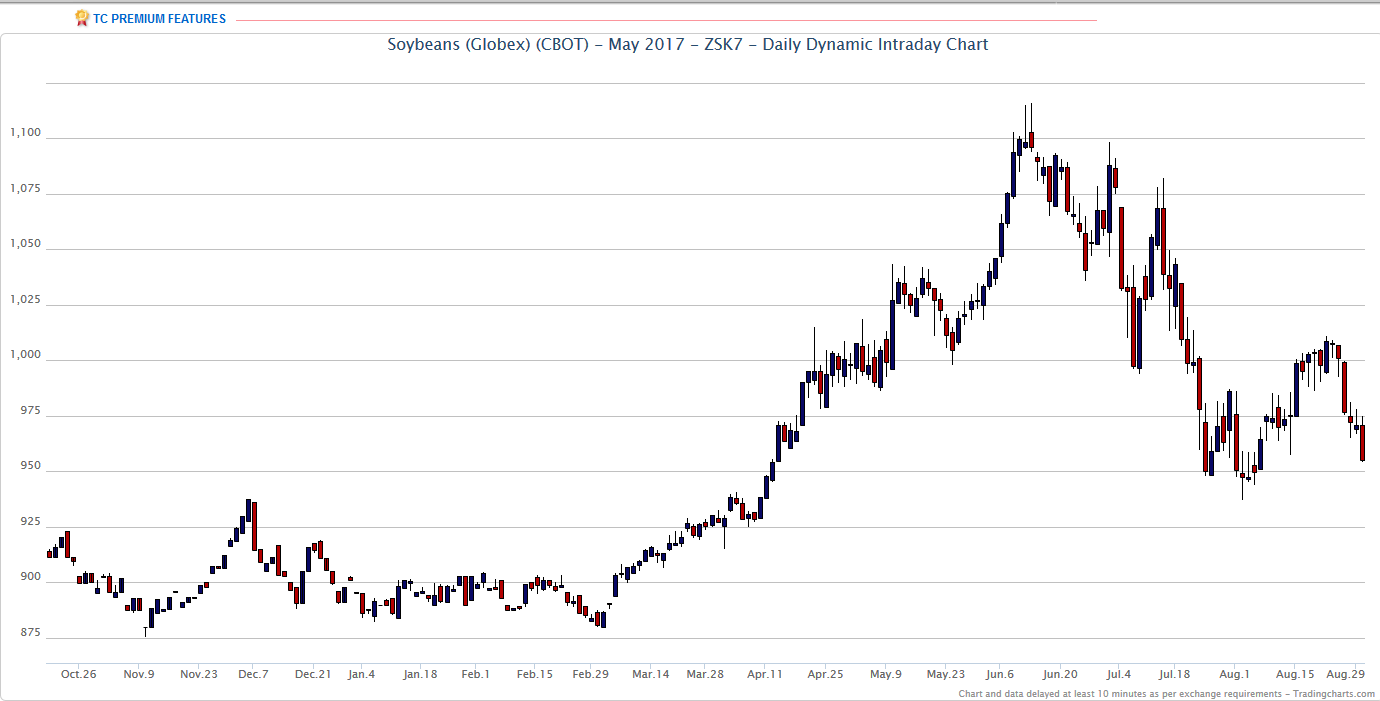Pick the Apr.11 date on the time axis
Screen dimensions: 1380x701
[x=764, y=674]
